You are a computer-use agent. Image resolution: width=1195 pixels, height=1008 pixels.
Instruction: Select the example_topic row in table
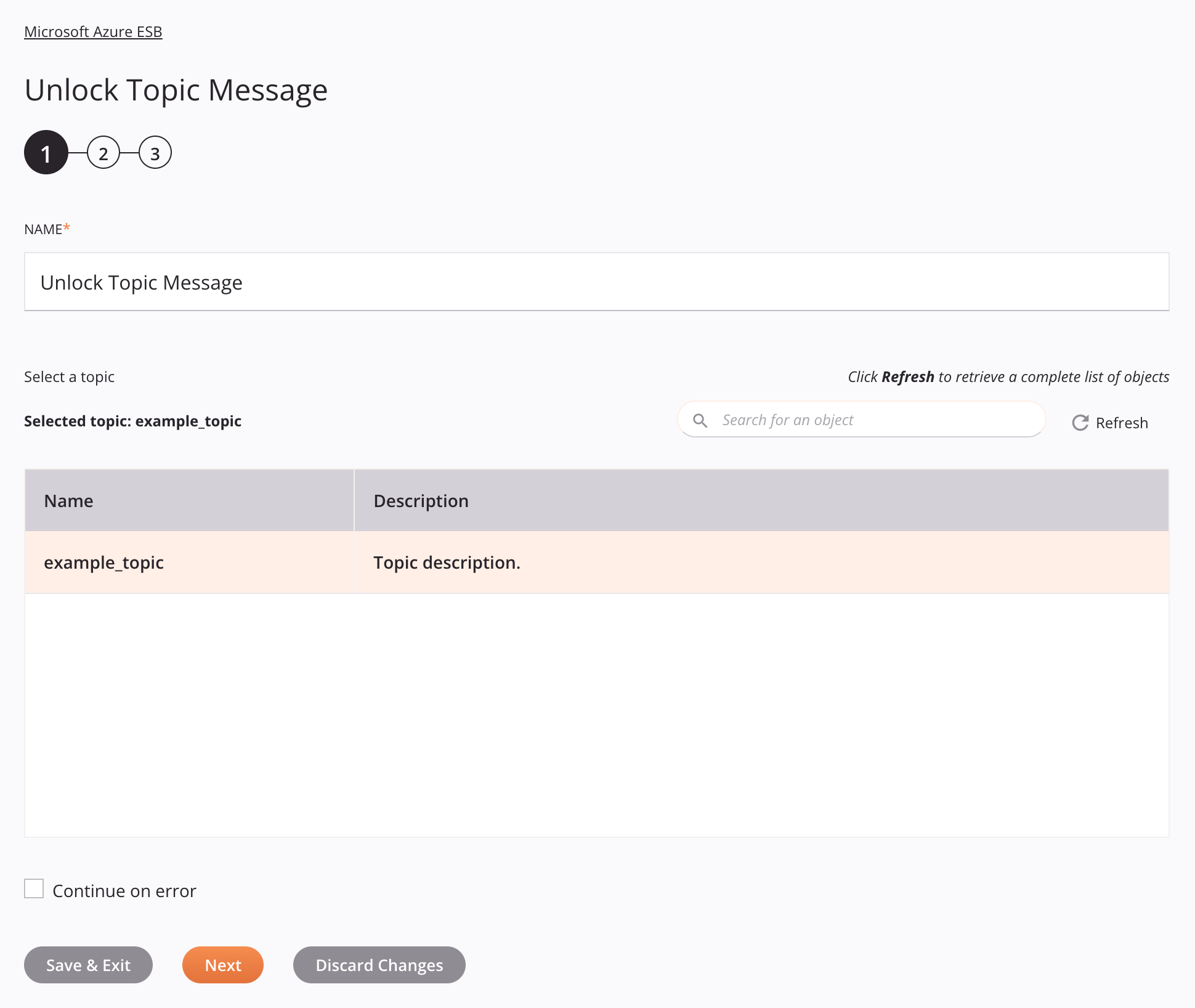(x=596, y=562)
